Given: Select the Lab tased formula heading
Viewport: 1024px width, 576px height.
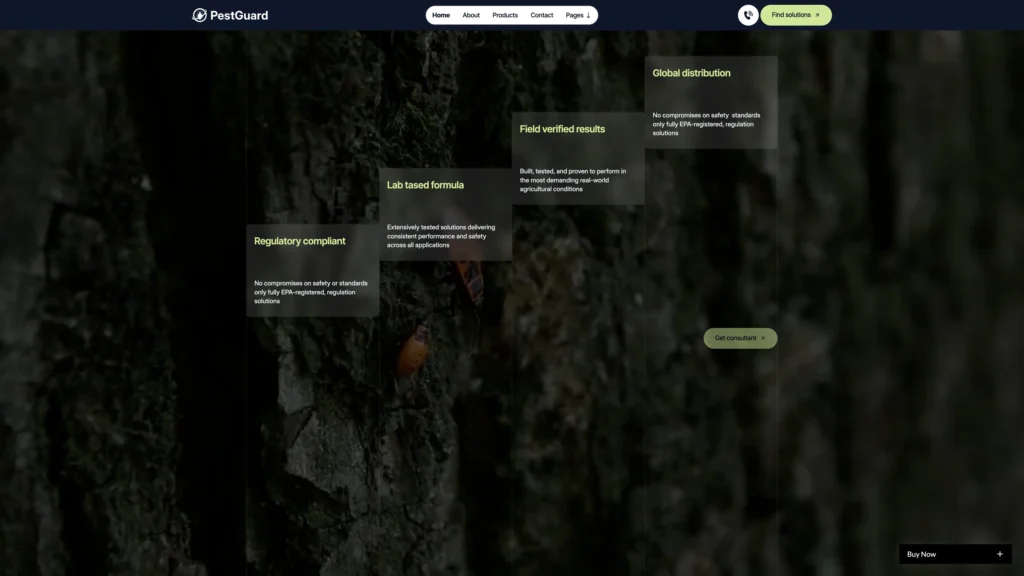Looking at the screenshot, I should (425, 185).
